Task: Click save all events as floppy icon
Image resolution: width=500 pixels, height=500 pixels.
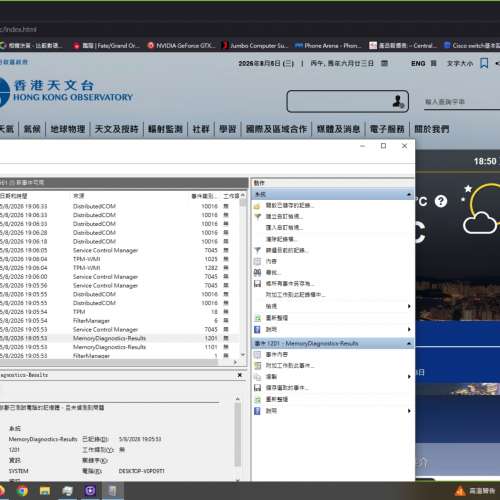Action: (x=257, y=284)
